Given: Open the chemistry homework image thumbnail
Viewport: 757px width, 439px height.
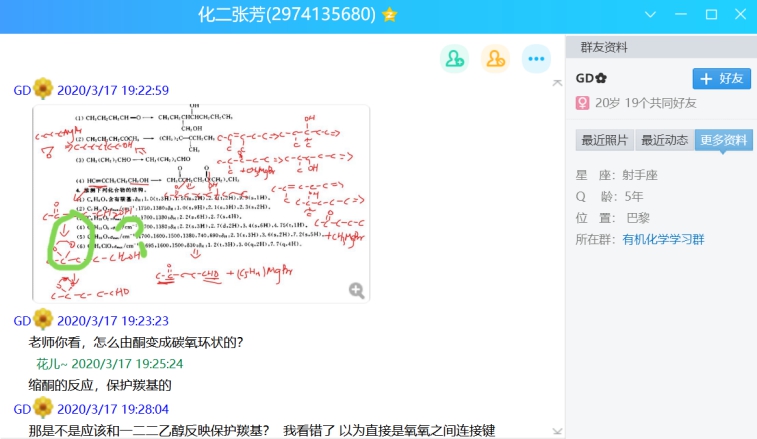Looking at the screenshot, I should click(x=200, y=202).
